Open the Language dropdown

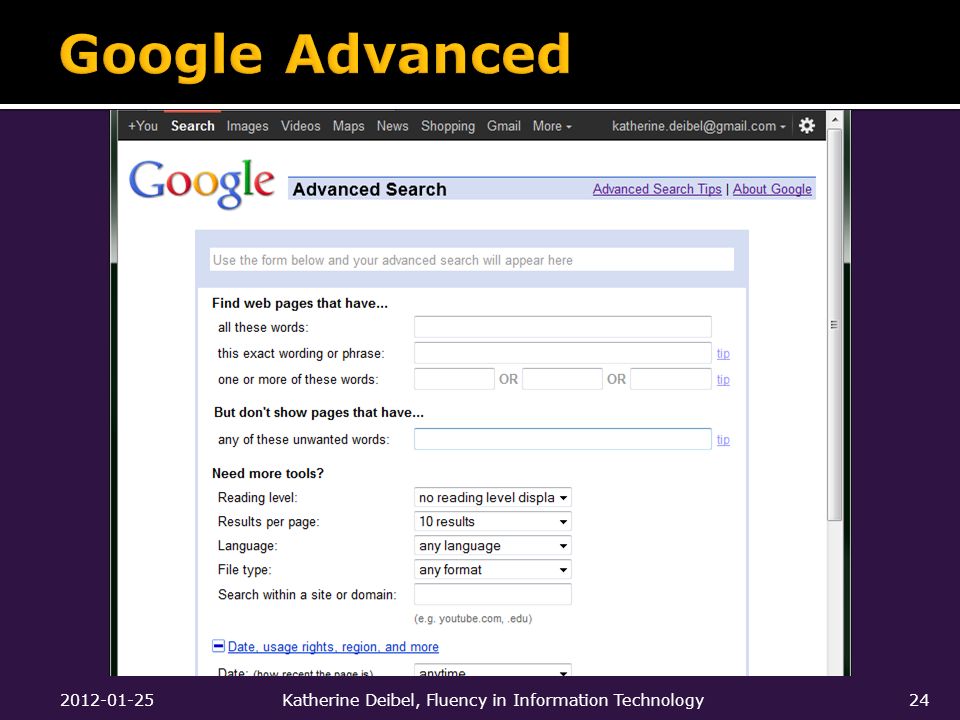click(493, 546)
